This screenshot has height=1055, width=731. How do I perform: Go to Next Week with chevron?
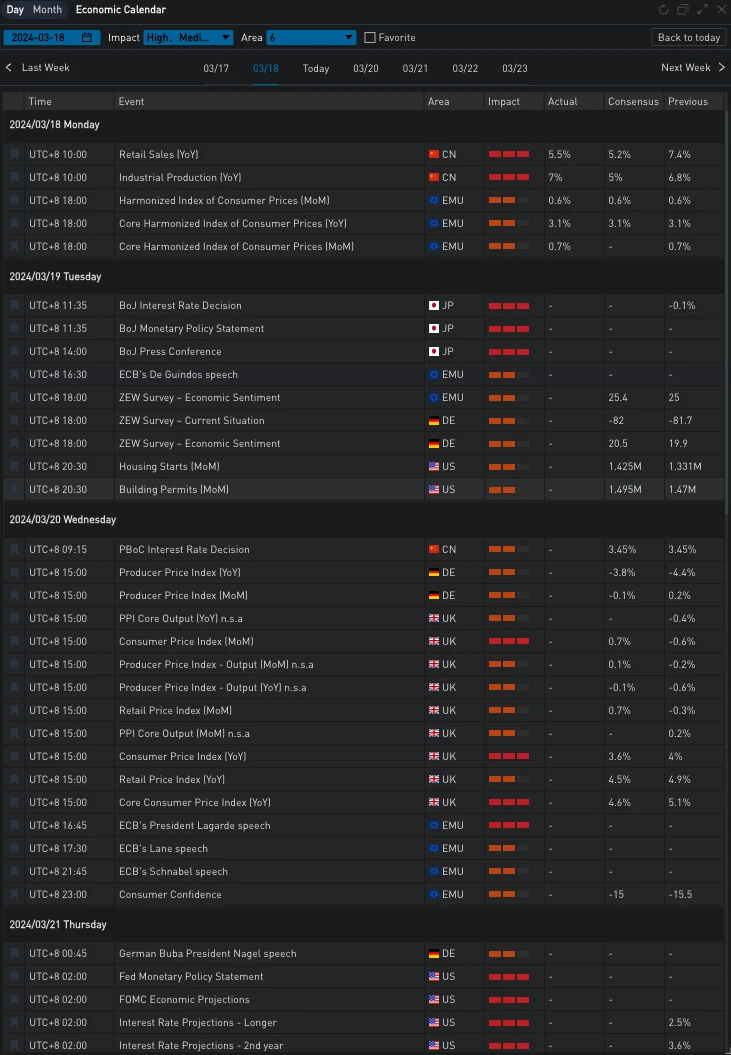pos(722,68)
